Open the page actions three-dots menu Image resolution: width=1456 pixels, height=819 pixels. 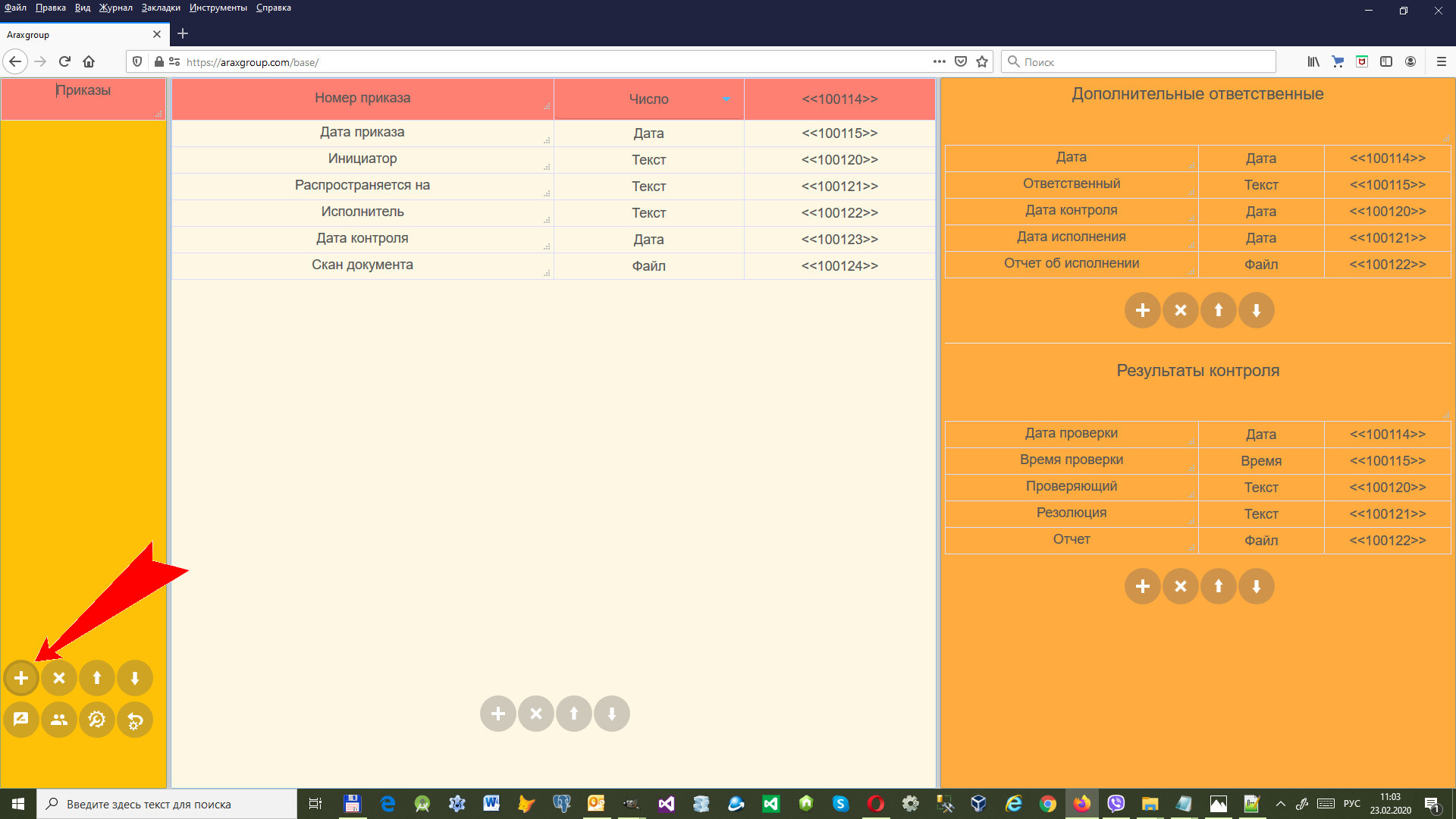(940, 62)
